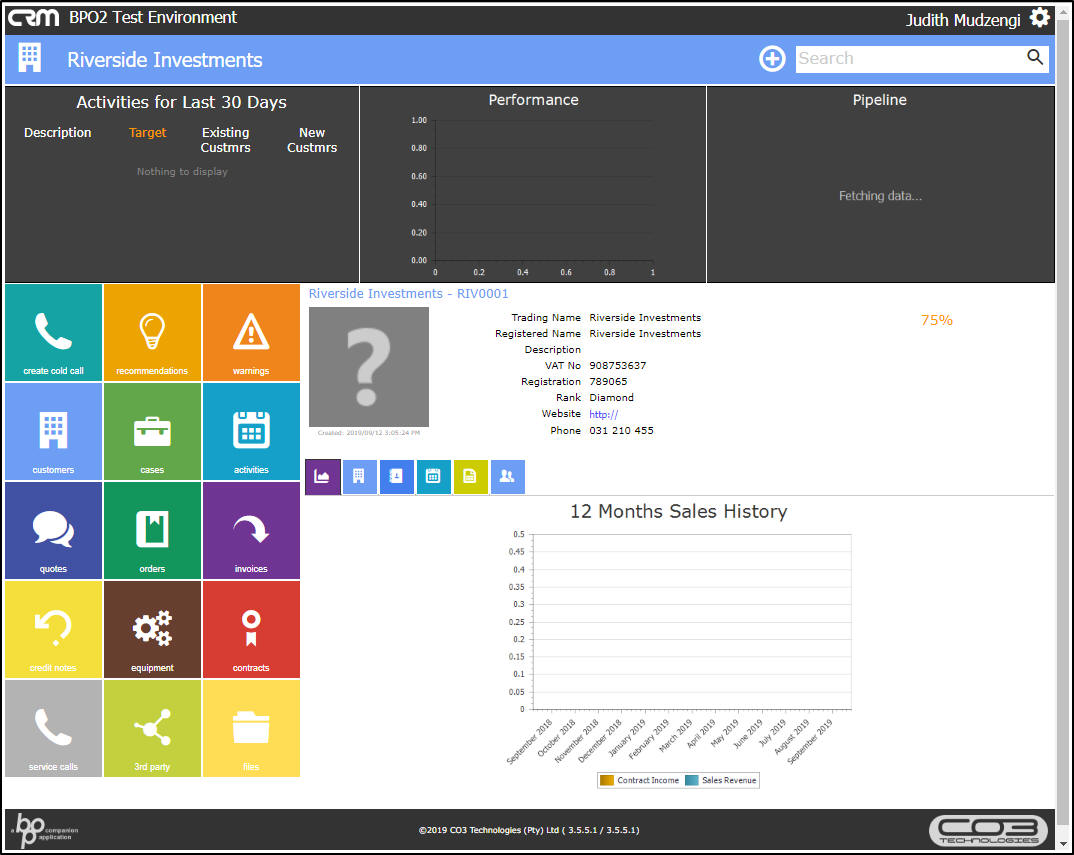Click the Activities for Last 30 Days heading
This screenshot has height=855, width=1074.
point(182,103)
